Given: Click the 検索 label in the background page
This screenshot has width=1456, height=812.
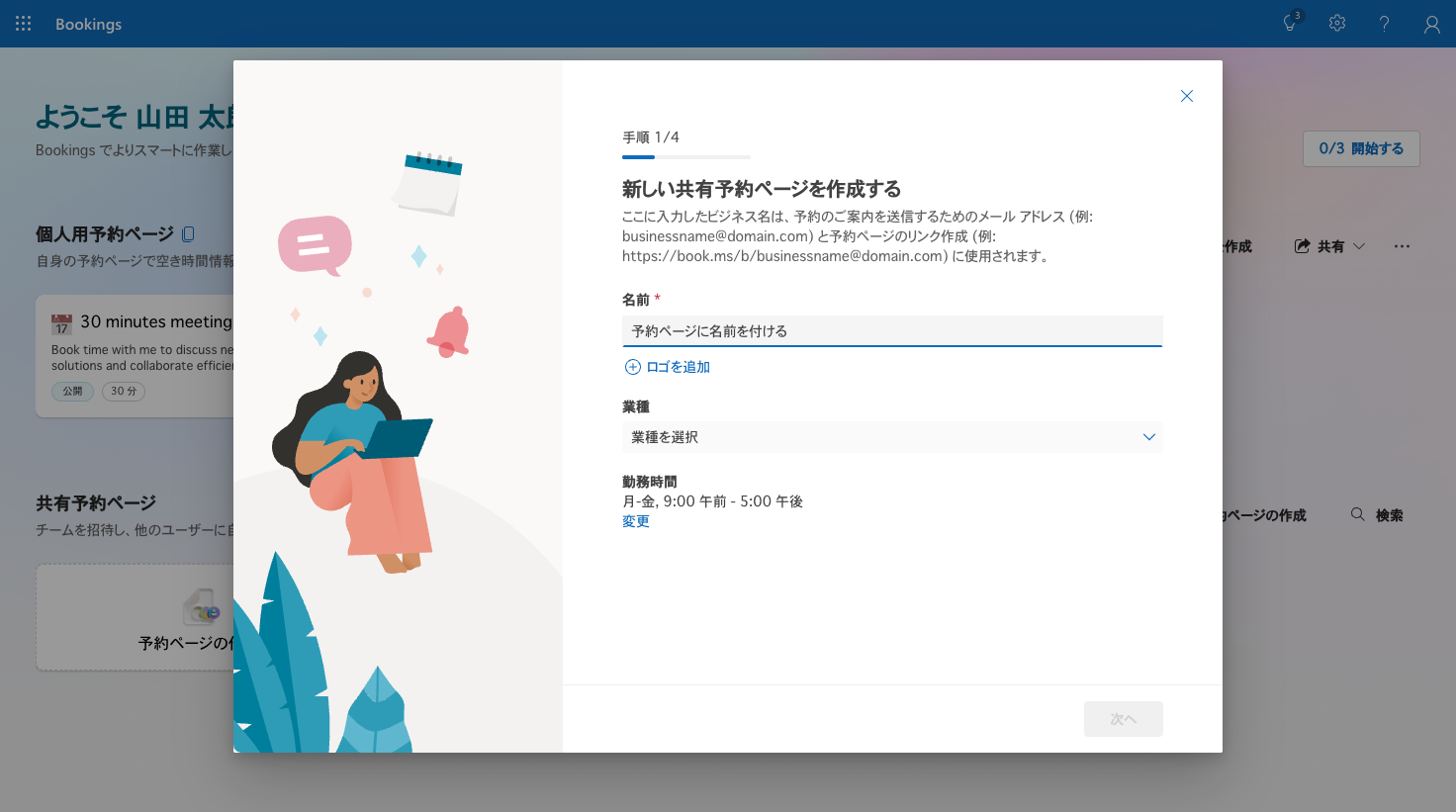Looking at the screenshot, I should (1389, 515).
